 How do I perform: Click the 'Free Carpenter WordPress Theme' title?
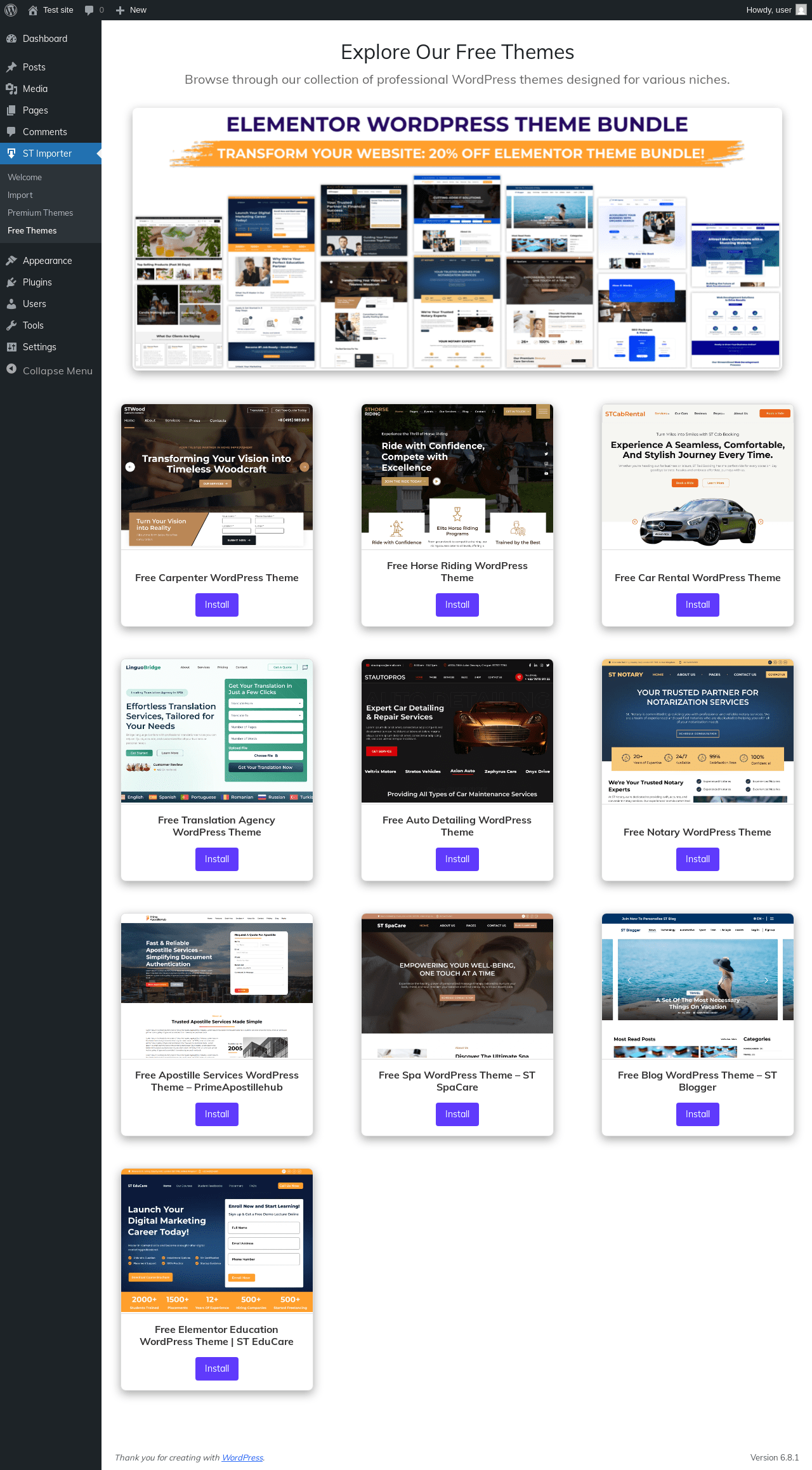pos(217,578)
